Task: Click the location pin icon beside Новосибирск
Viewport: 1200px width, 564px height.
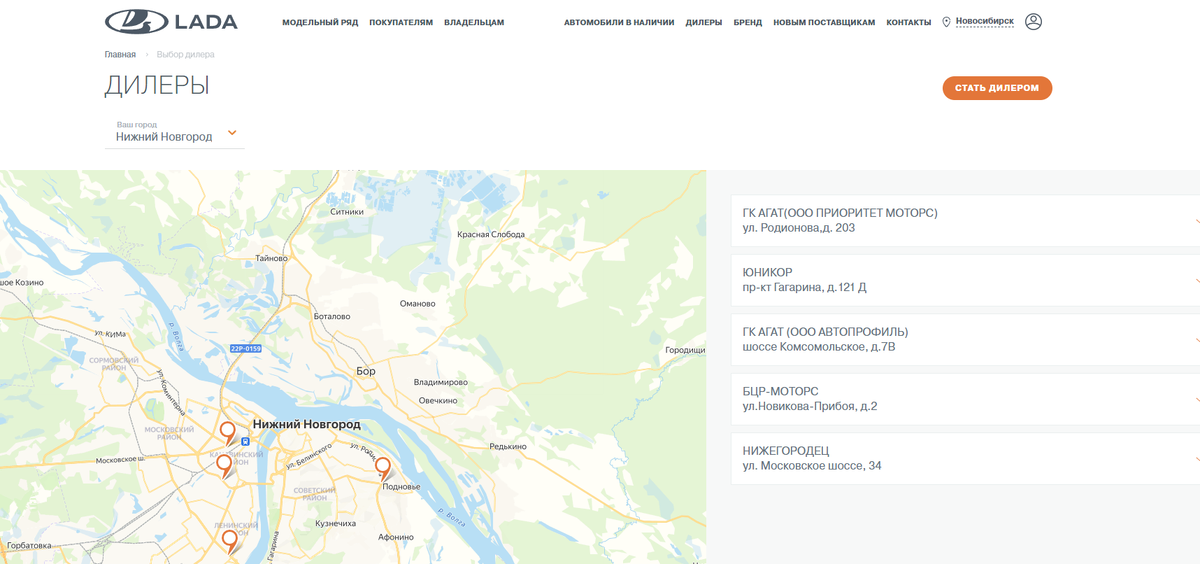Action: coord(946,22)
